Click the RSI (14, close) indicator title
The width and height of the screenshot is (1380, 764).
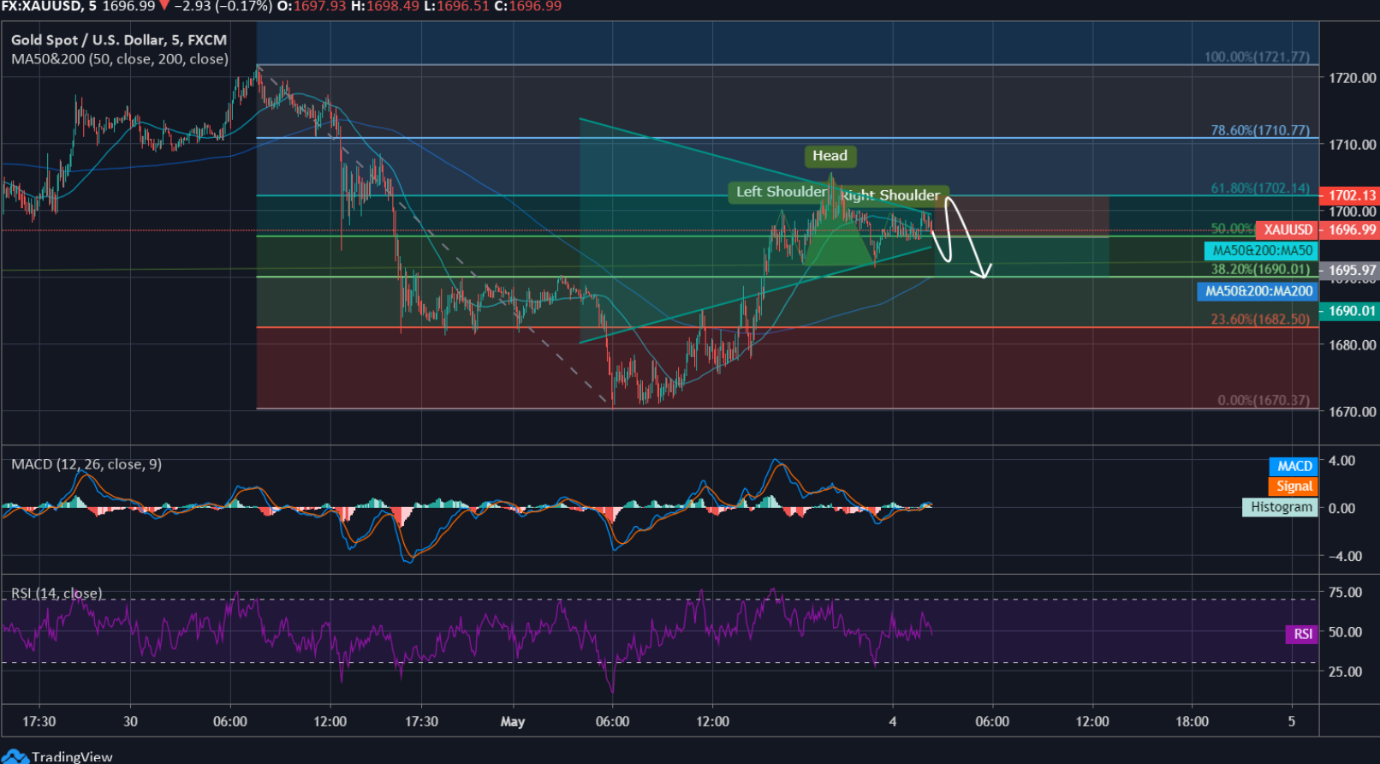tap(57, 593)
